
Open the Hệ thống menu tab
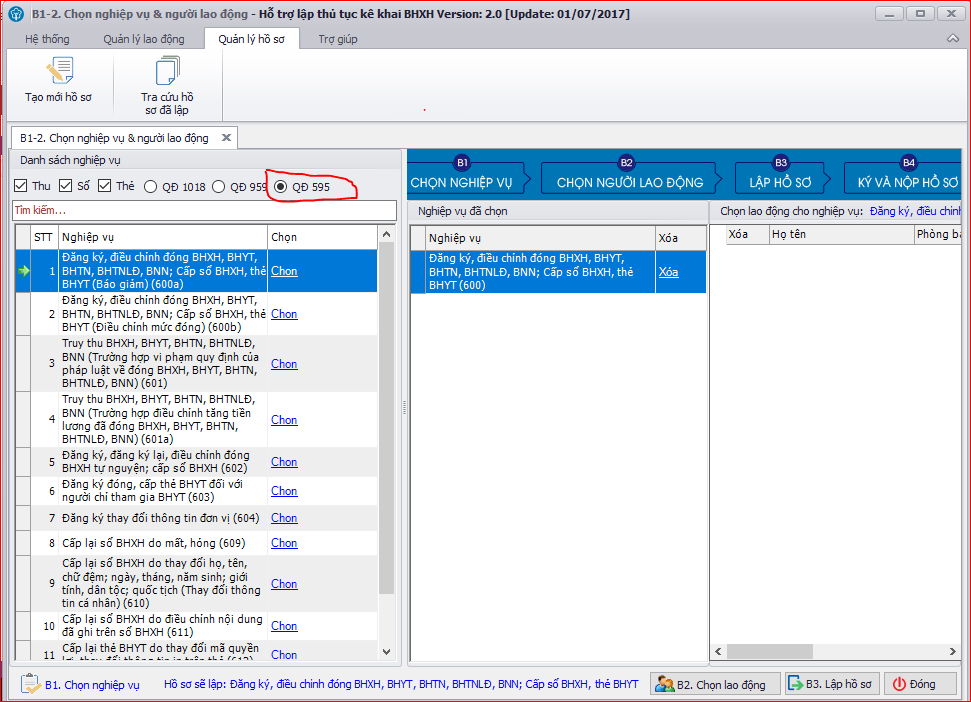click(47, 39)
